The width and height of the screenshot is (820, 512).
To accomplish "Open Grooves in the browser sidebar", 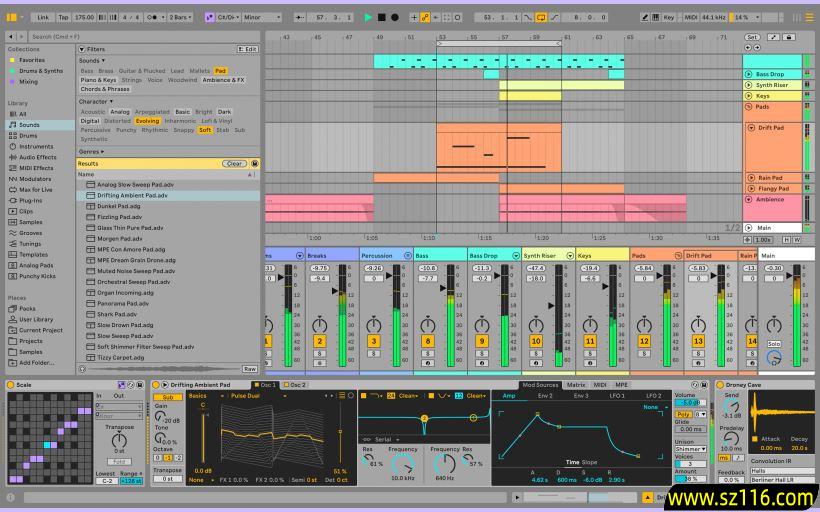I will tap(31, 233).
